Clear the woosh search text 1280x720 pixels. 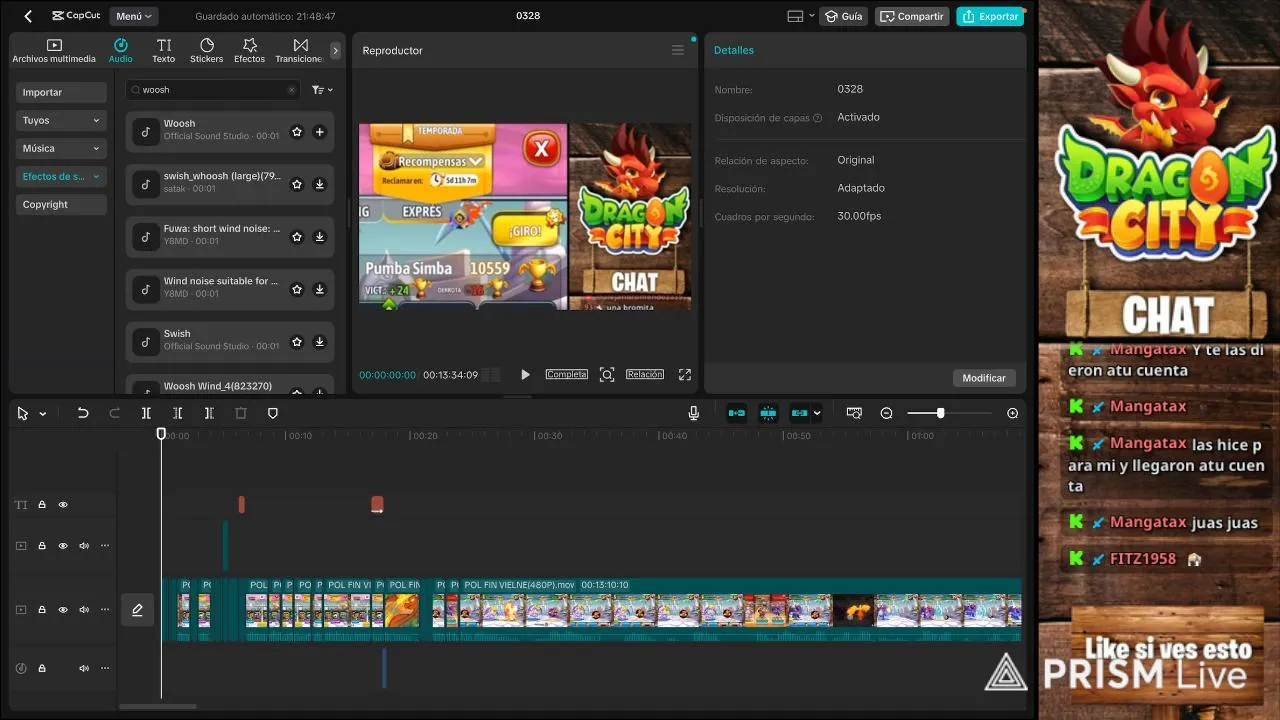tap(292, 90)
